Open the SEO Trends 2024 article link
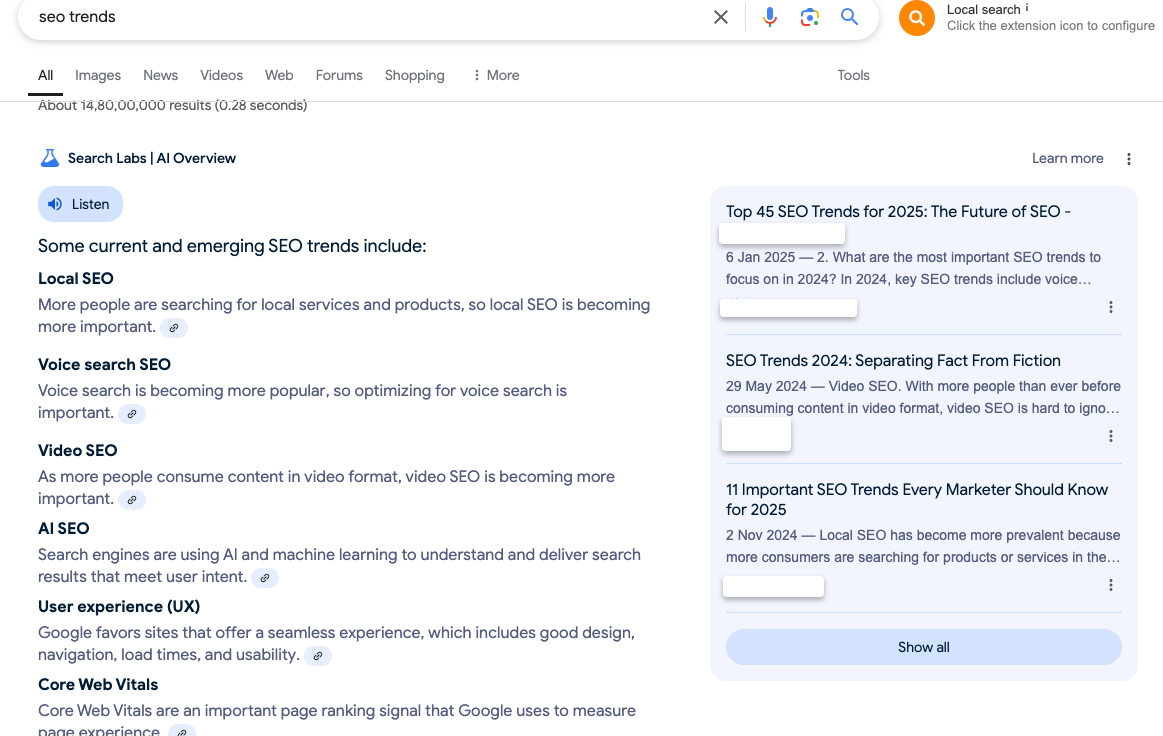The height and width of the screenshot is (736, 1163). coord(893,360)
